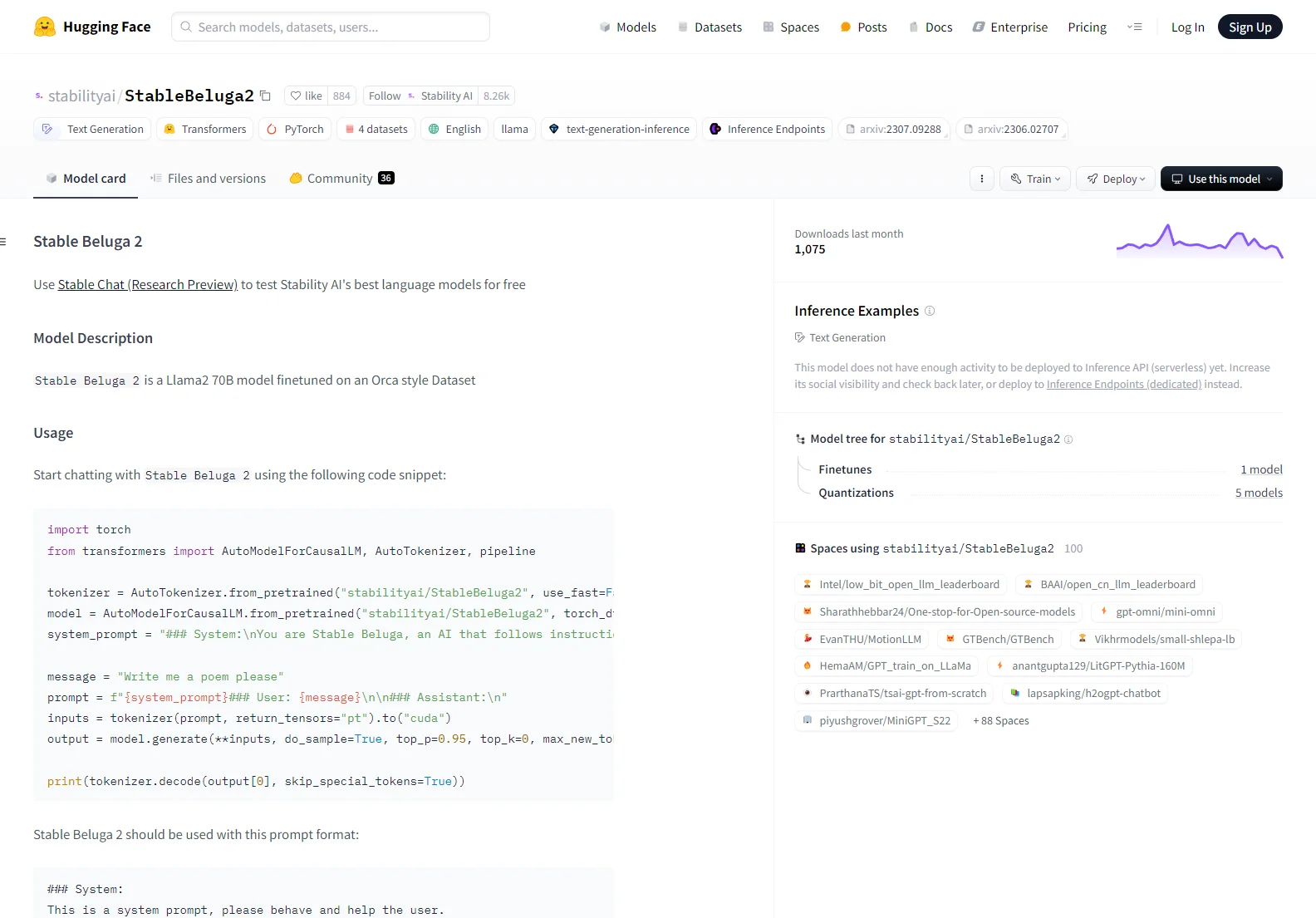Select the English language tag
This screenshot has width=1316, height=918.
coord(454,129)
